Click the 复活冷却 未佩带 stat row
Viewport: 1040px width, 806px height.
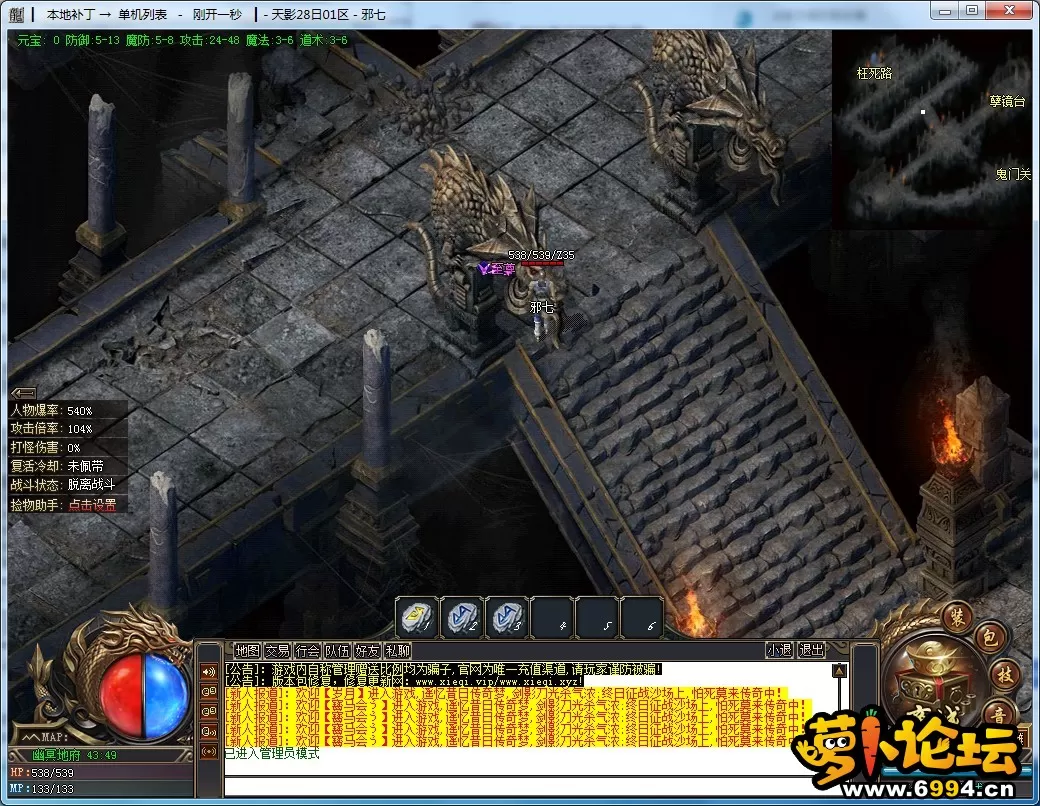pyautogui.click(x=68, y=466)
